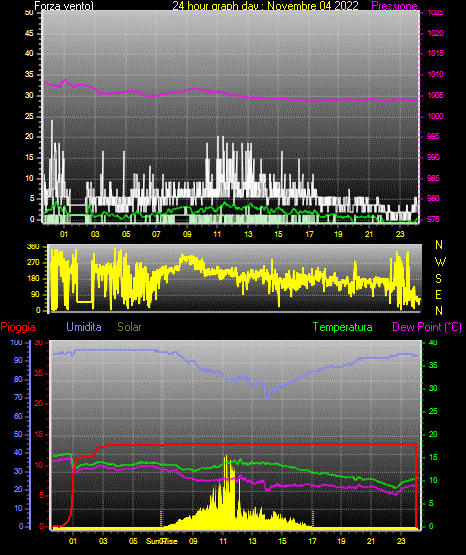Click the 'E' wind direction label

coord(438,294)
